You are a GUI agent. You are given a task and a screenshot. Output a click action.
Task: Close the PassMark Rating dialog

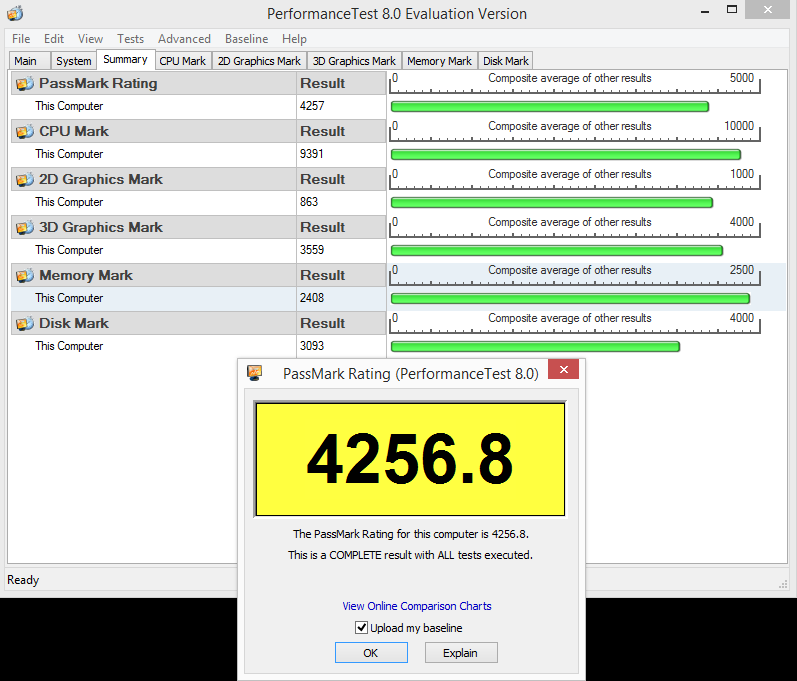point(563,369)
